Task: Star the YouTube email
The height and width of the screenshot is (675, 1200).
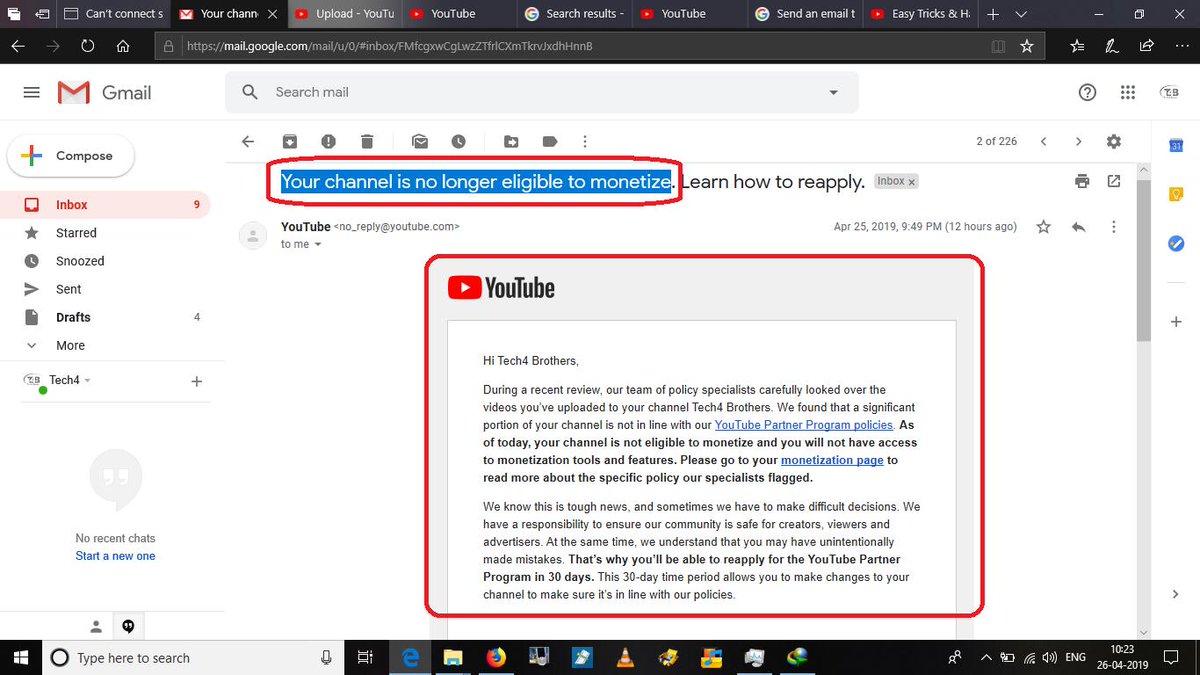Action: click(1044, 227)
